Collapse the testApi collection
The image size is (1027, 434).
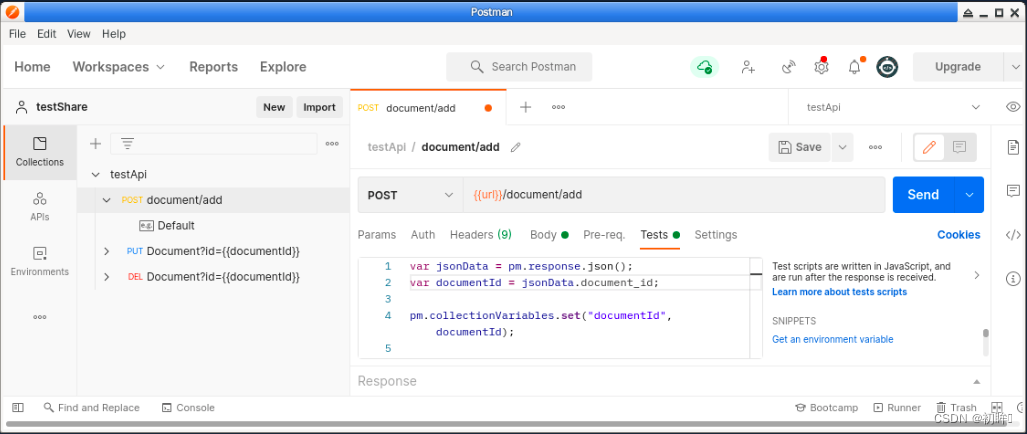96,175
